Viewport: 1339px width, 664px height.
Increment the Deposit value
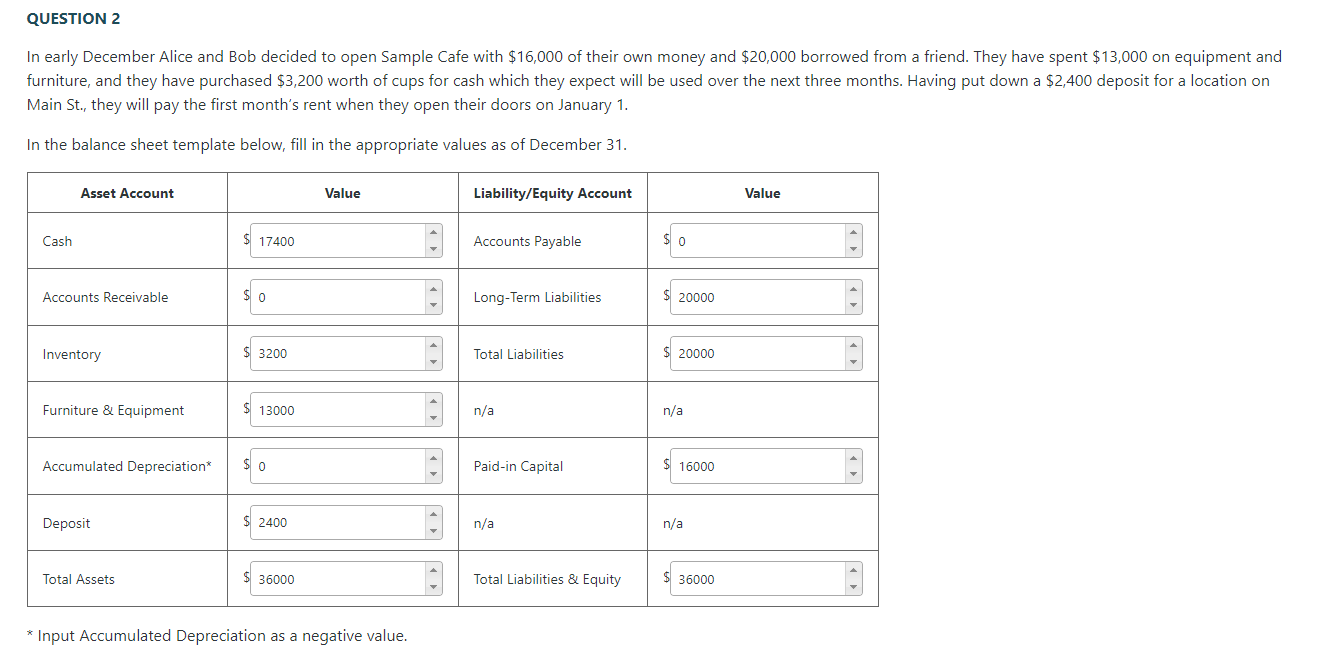click(431, 515)
